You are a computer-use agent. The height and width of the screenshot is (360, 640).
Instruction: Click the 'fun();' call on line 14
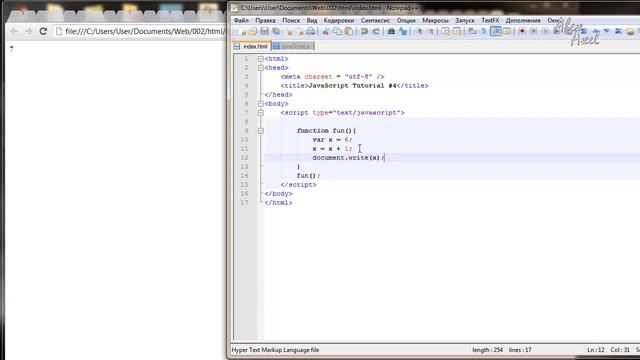coord(308,176)
